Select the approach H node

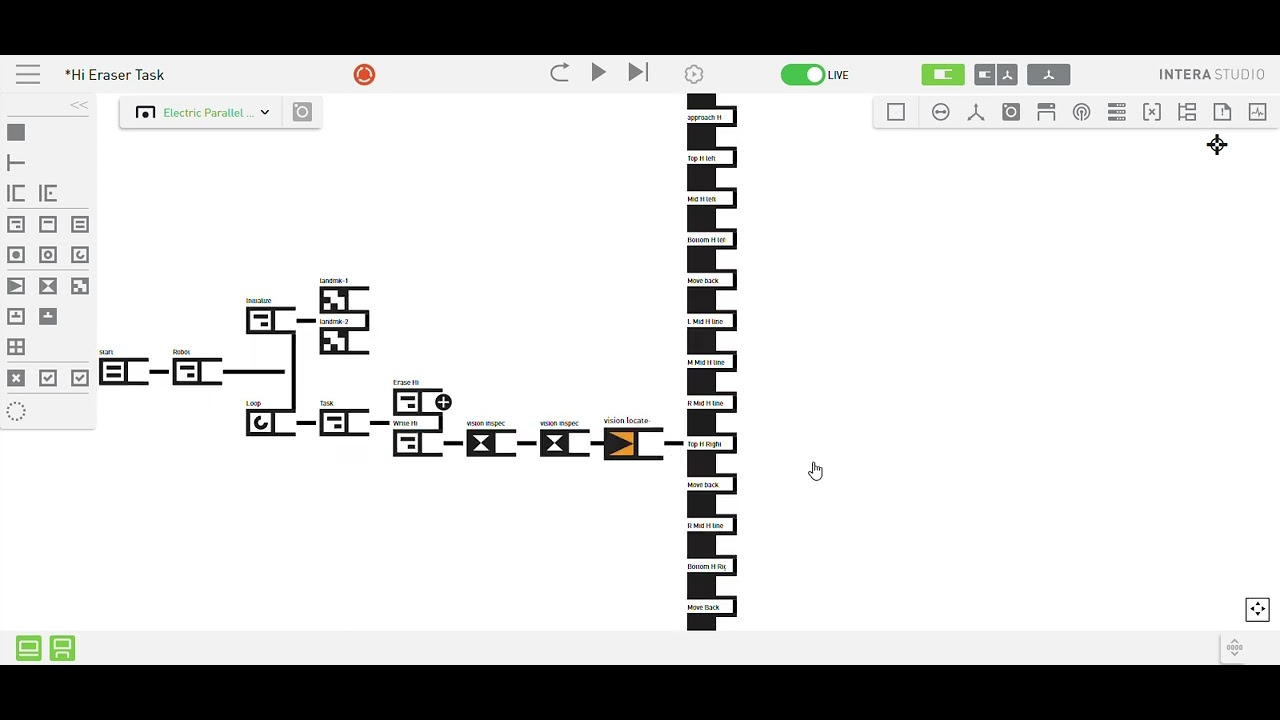(712, 117)
